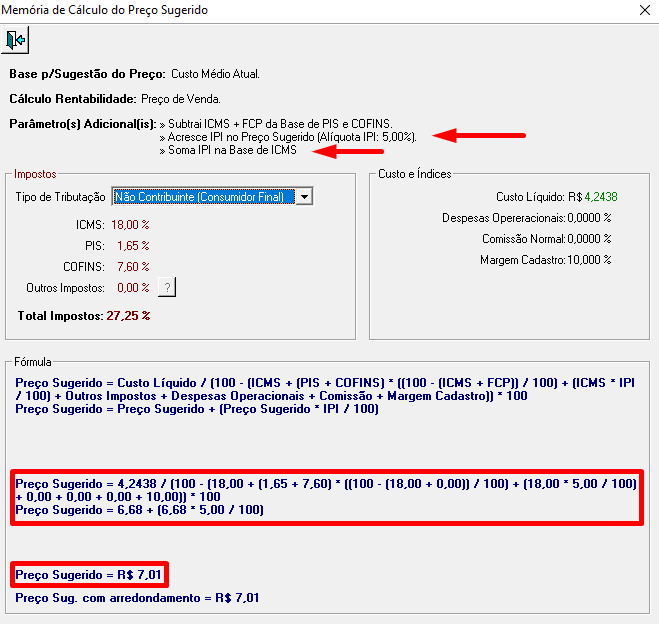Click the 'Impostos' group title
This screenshot has width=659, height=624.
[x=35, y=174]
